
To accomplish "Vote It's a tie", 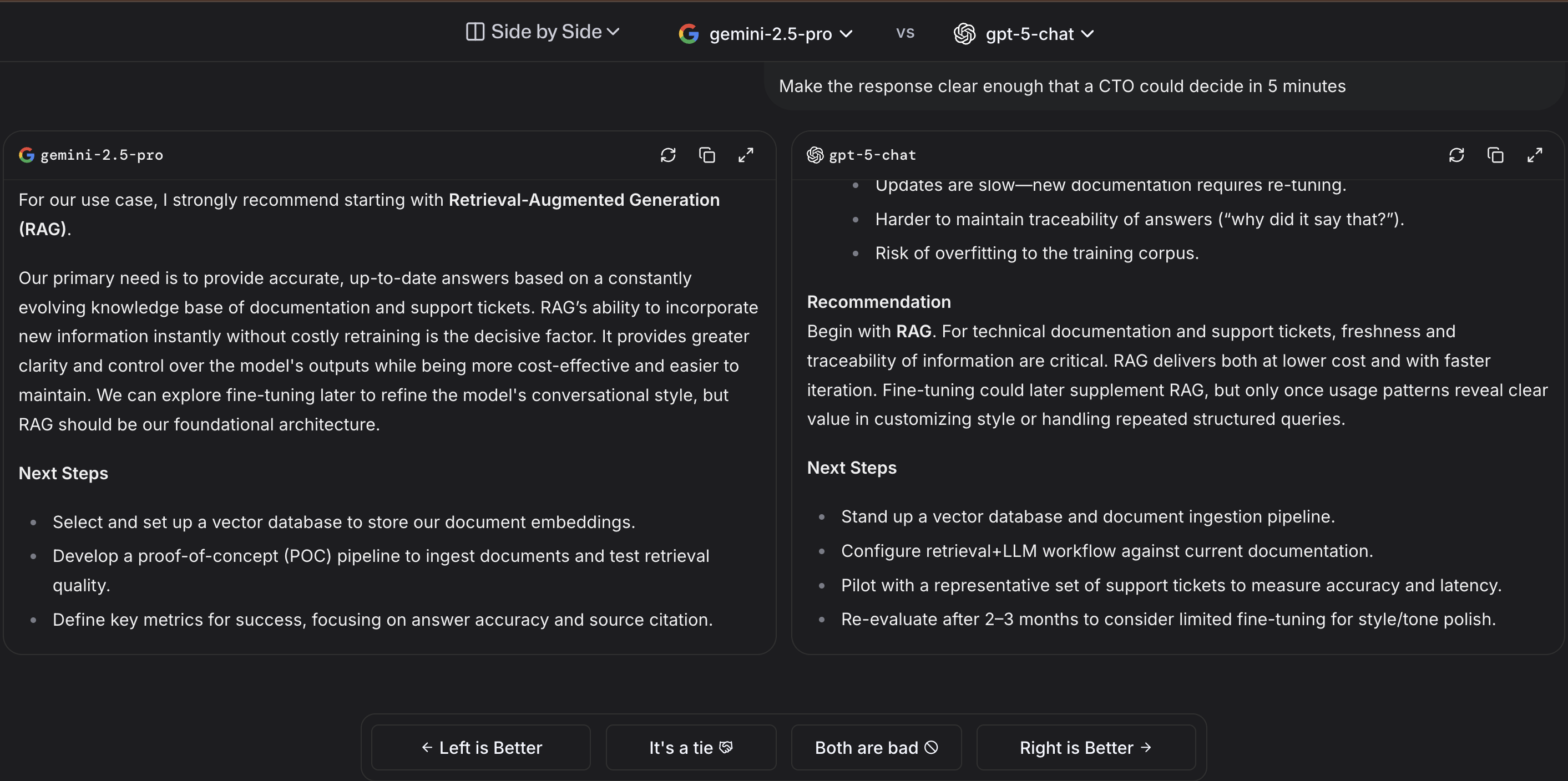I will tap(691, 748).
